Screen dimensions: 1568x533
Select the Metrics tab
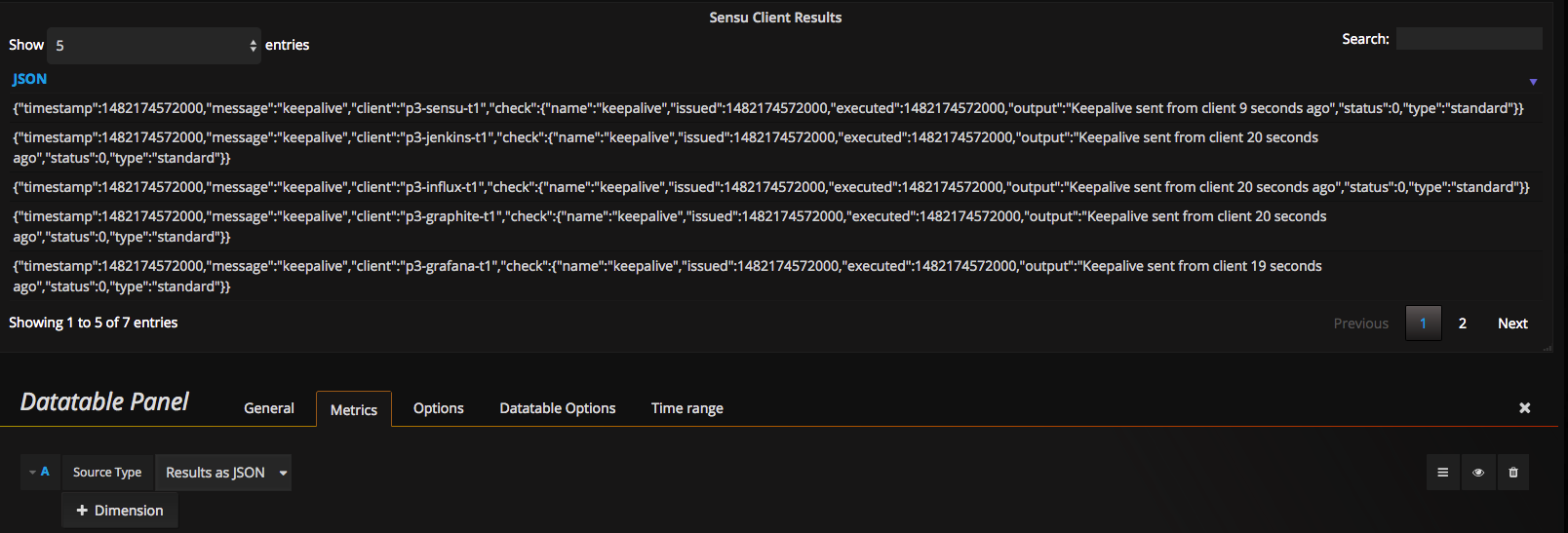coord(354,409)
